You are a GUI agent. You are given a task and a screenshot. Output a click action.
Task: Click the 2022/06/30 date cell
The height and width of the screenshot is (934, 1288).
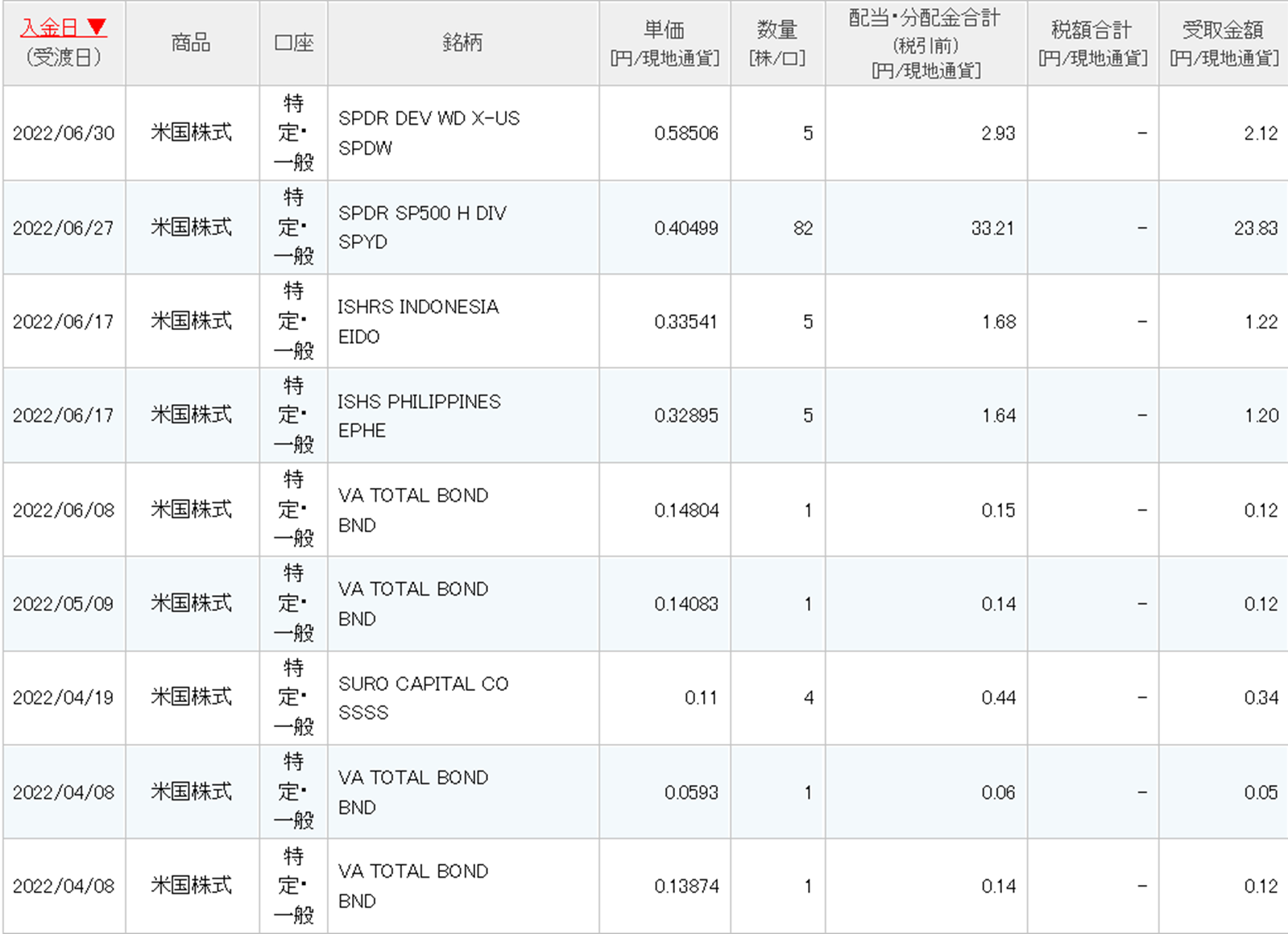tap(64, 134)
